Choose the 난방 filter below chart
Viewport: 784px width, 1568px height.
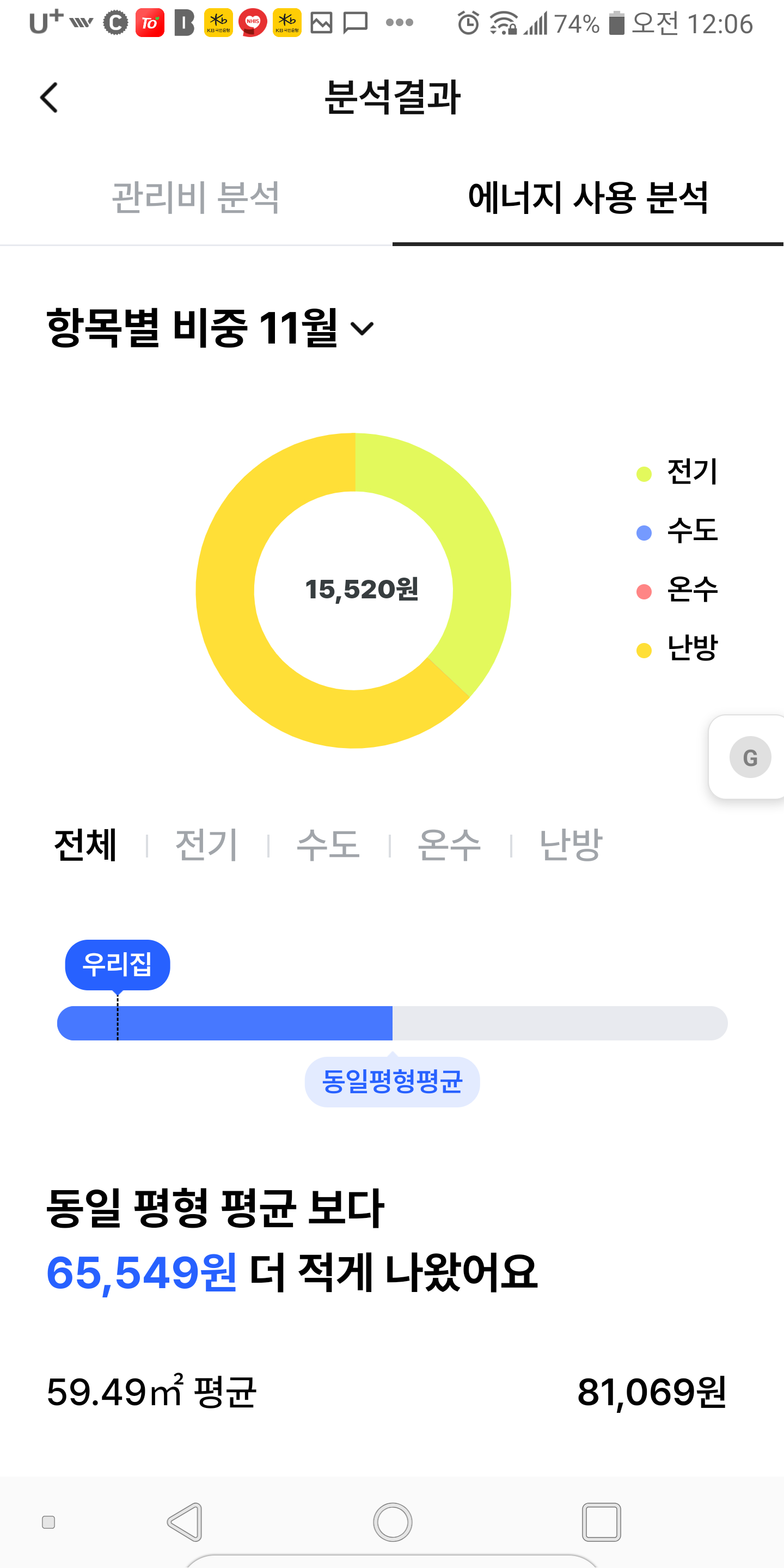[x=571, y=845]
